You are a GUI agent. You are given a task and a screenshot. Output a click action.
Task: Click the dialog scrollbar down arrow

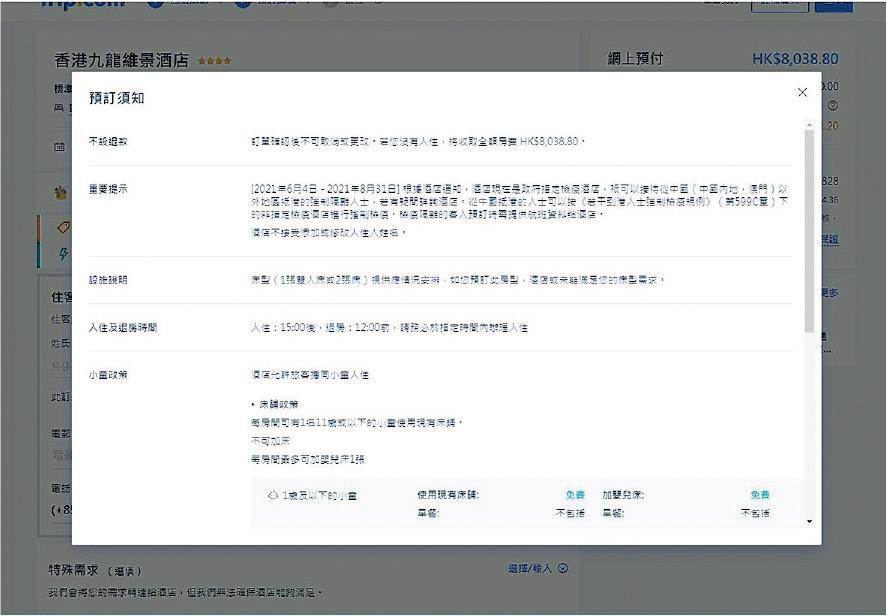[x=810, y=522]
